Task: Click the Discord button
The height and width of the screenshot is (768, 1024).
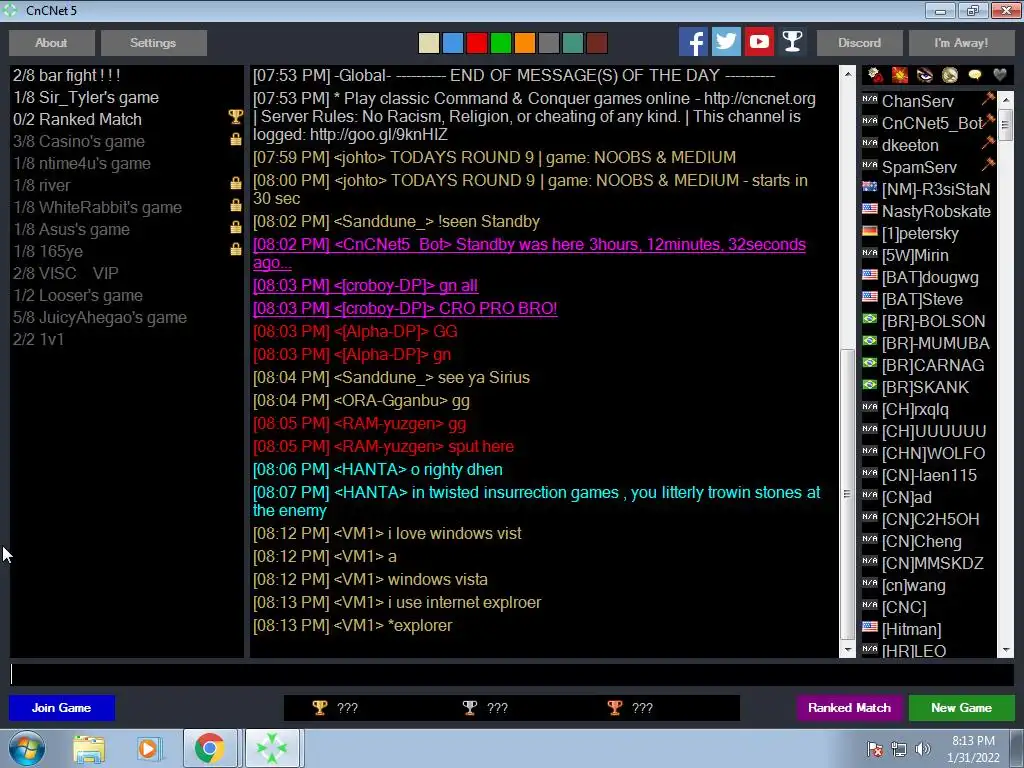Action: 859,43
